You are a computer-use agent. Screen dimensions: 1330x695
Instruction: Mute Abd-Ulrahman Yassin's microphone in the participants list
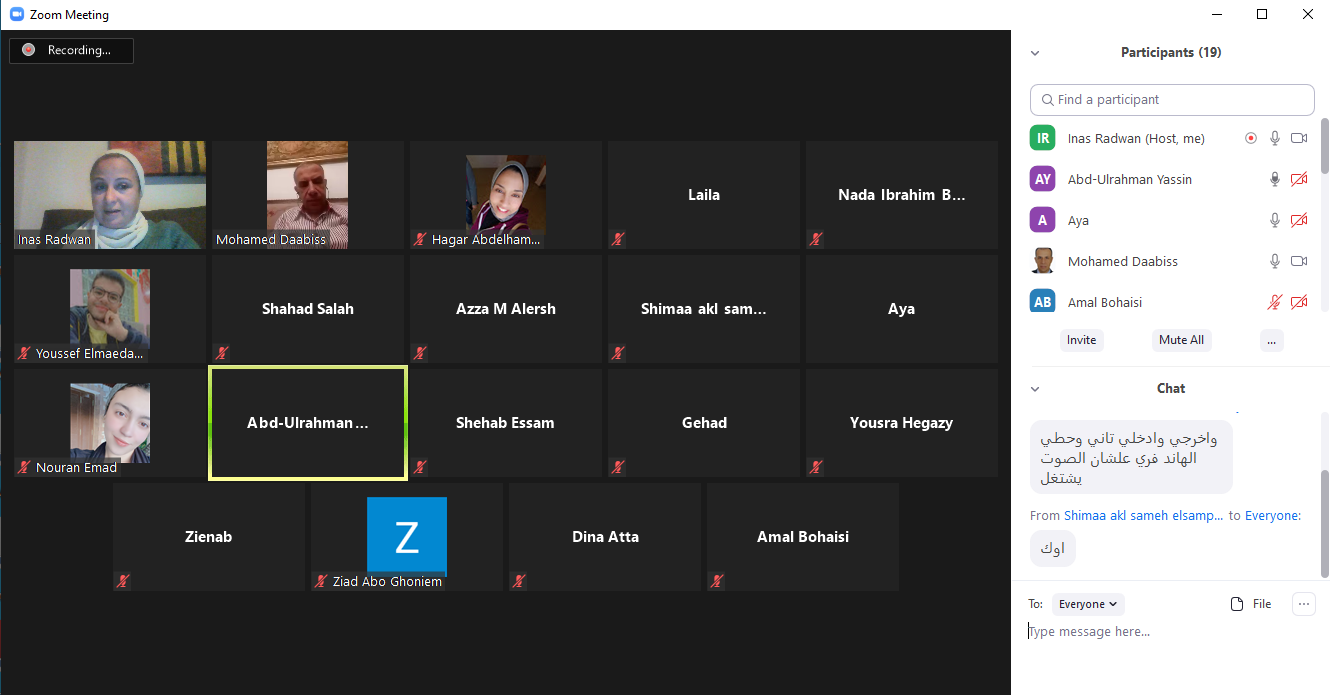click(1275, 180)
